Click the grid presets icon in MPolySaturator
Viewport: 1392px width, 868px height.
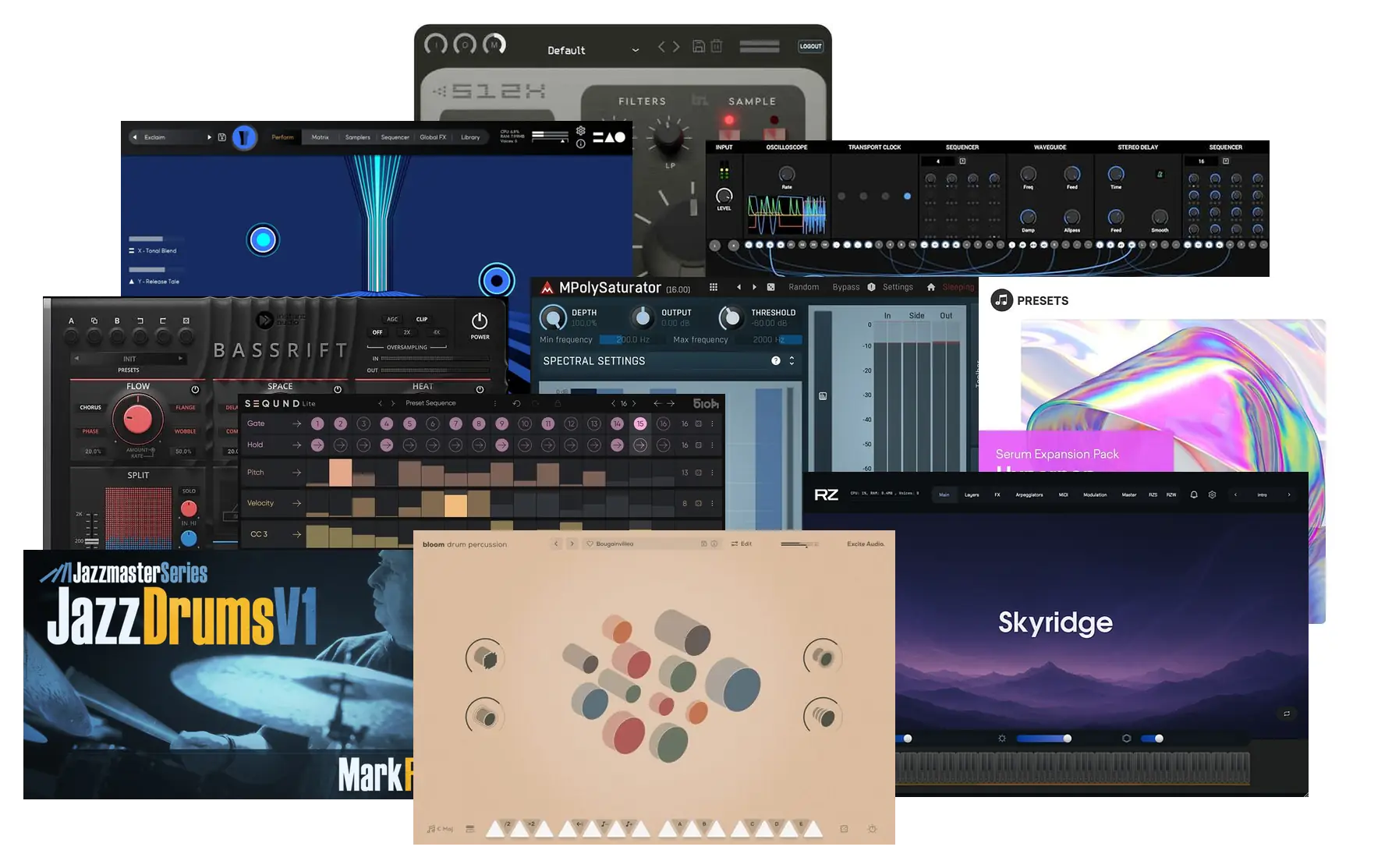pos(714,287)
